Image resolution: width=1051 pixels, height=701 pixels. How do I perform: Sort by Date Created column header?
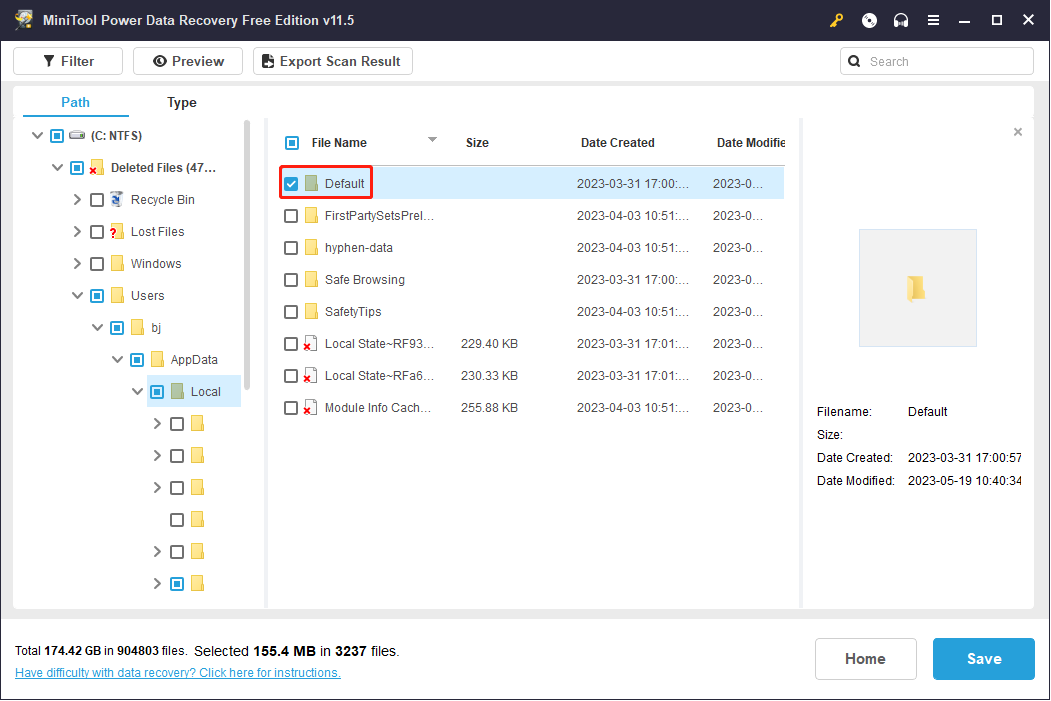617,143
